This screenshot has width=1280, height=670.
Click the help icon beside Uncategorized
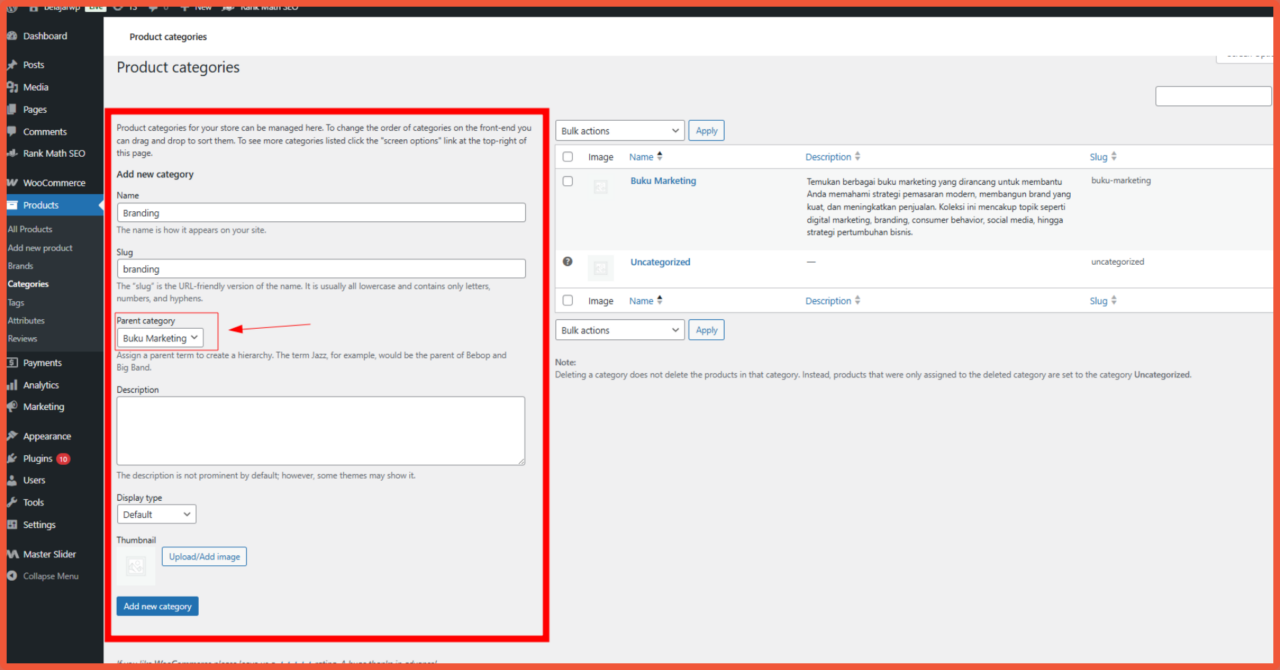568,262
